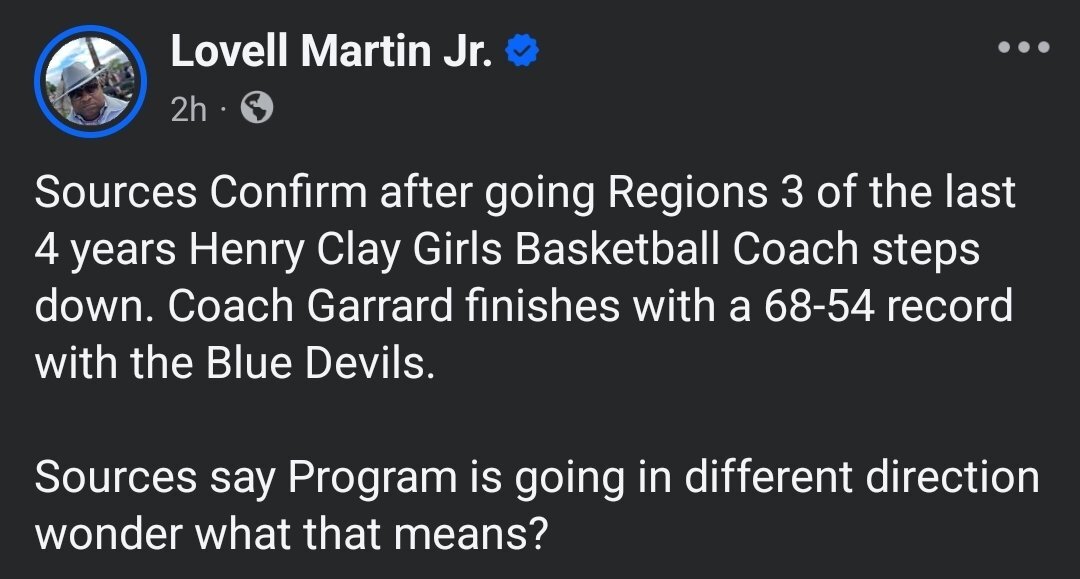Open Lovell Martin Jr.'s profile picture

[91, 81]
